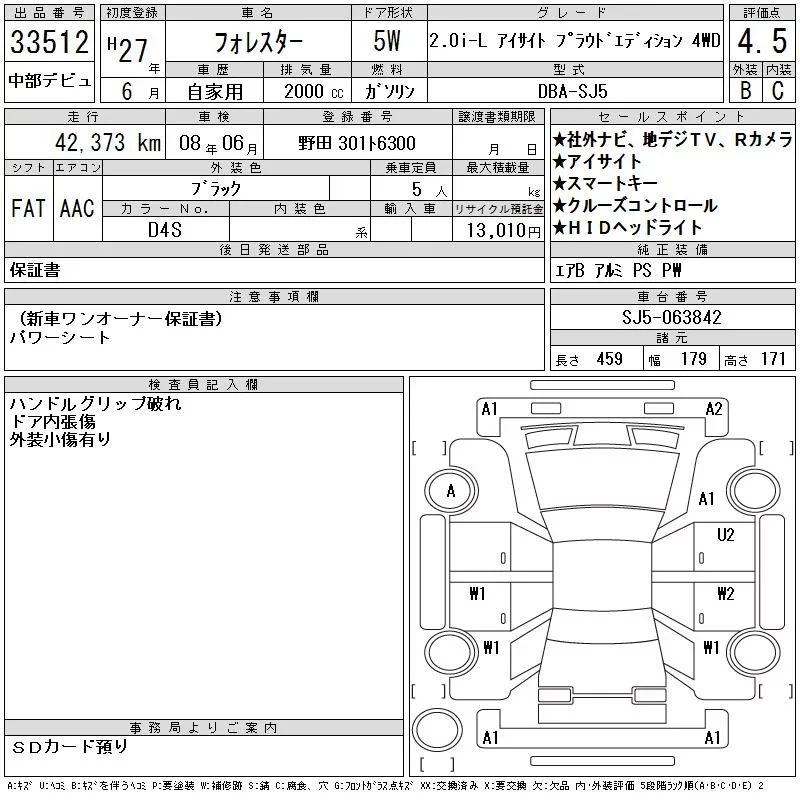This screenshot has height=800, width=800.
Task: Select the U2 dent marker on the diagram
Action: pos(725,534)
